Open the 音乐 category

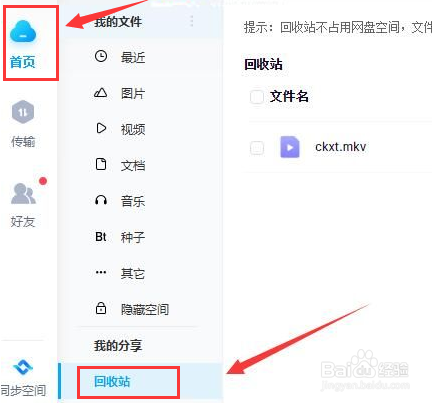(133, 201)
